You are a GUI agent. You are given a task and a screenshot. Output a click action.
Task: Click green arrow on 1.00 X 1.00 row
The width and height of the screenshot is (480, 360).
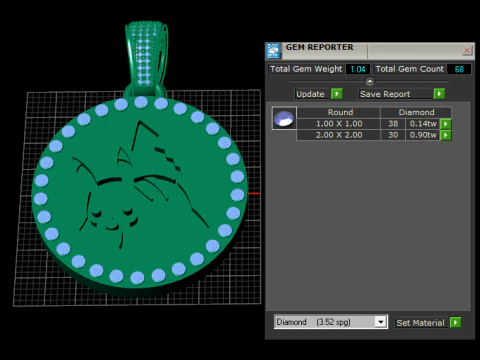pos(446,124)
